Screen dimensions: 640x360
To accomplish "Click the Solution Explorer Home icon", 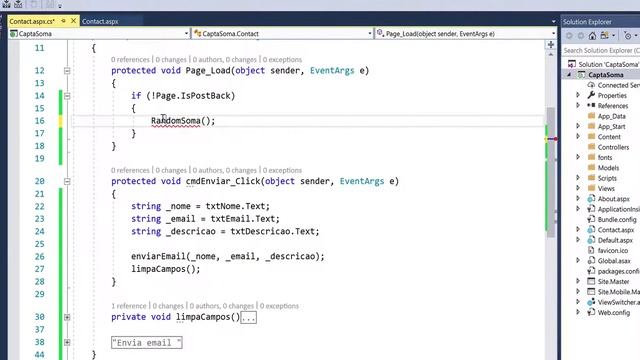I will 592,36.
